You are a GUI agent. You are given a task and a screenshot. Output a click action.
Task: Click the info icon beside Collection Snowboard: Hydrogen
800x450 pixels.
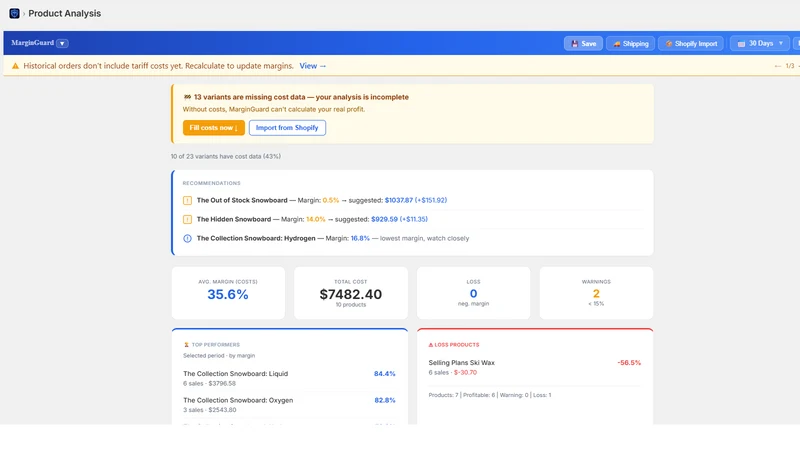pyautogui.click(x=187, y=238)
